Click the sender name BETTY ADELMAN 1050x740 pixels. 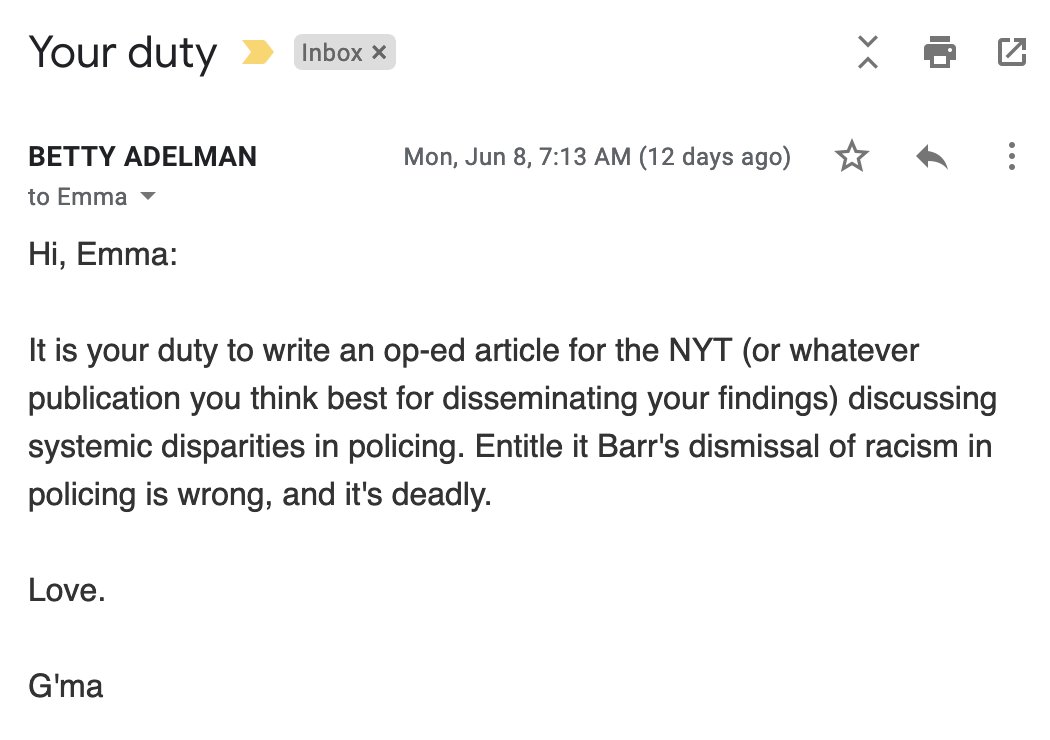[143, 157]
